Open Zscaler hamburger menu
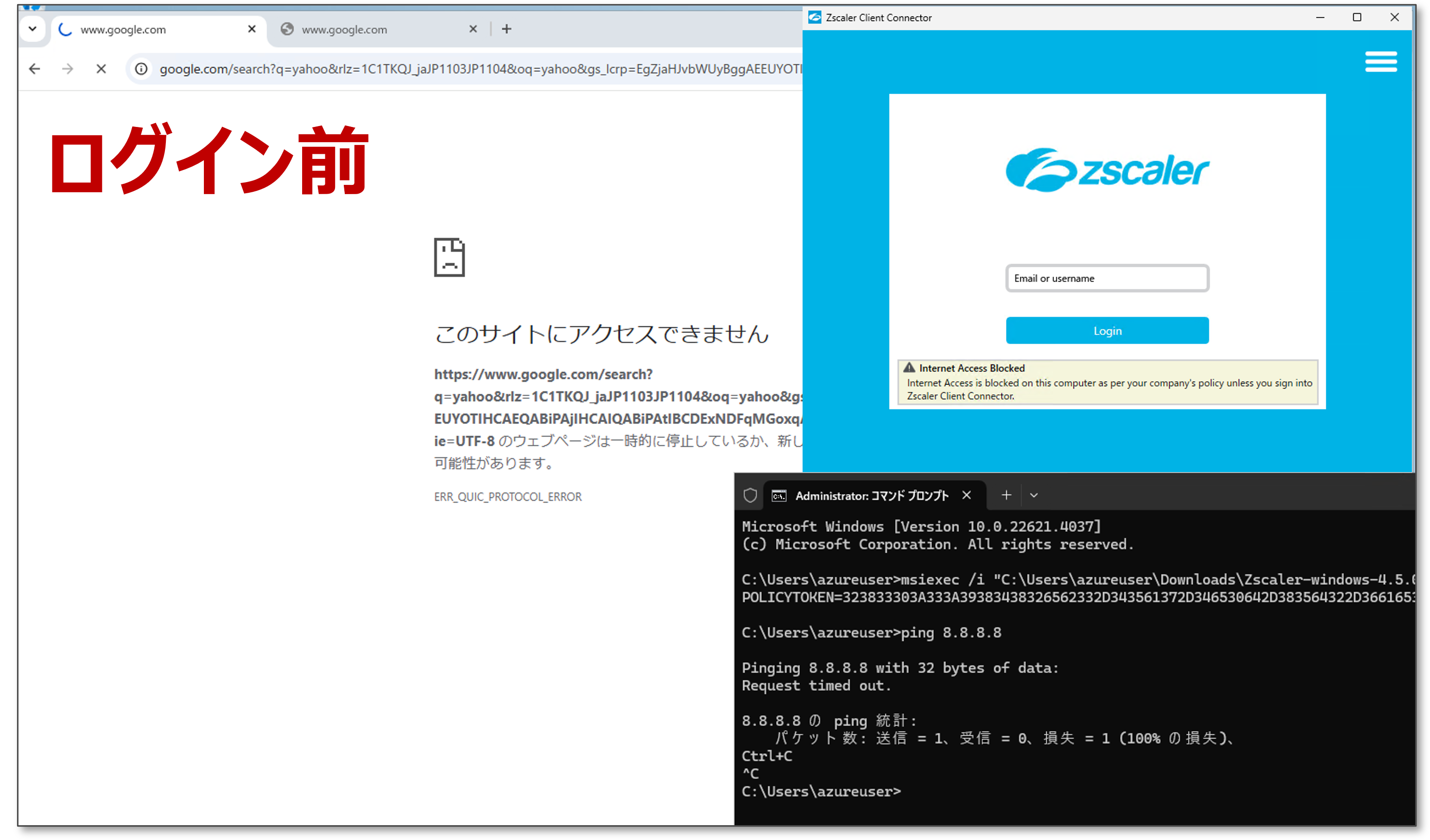 [x=1380, y=61]
